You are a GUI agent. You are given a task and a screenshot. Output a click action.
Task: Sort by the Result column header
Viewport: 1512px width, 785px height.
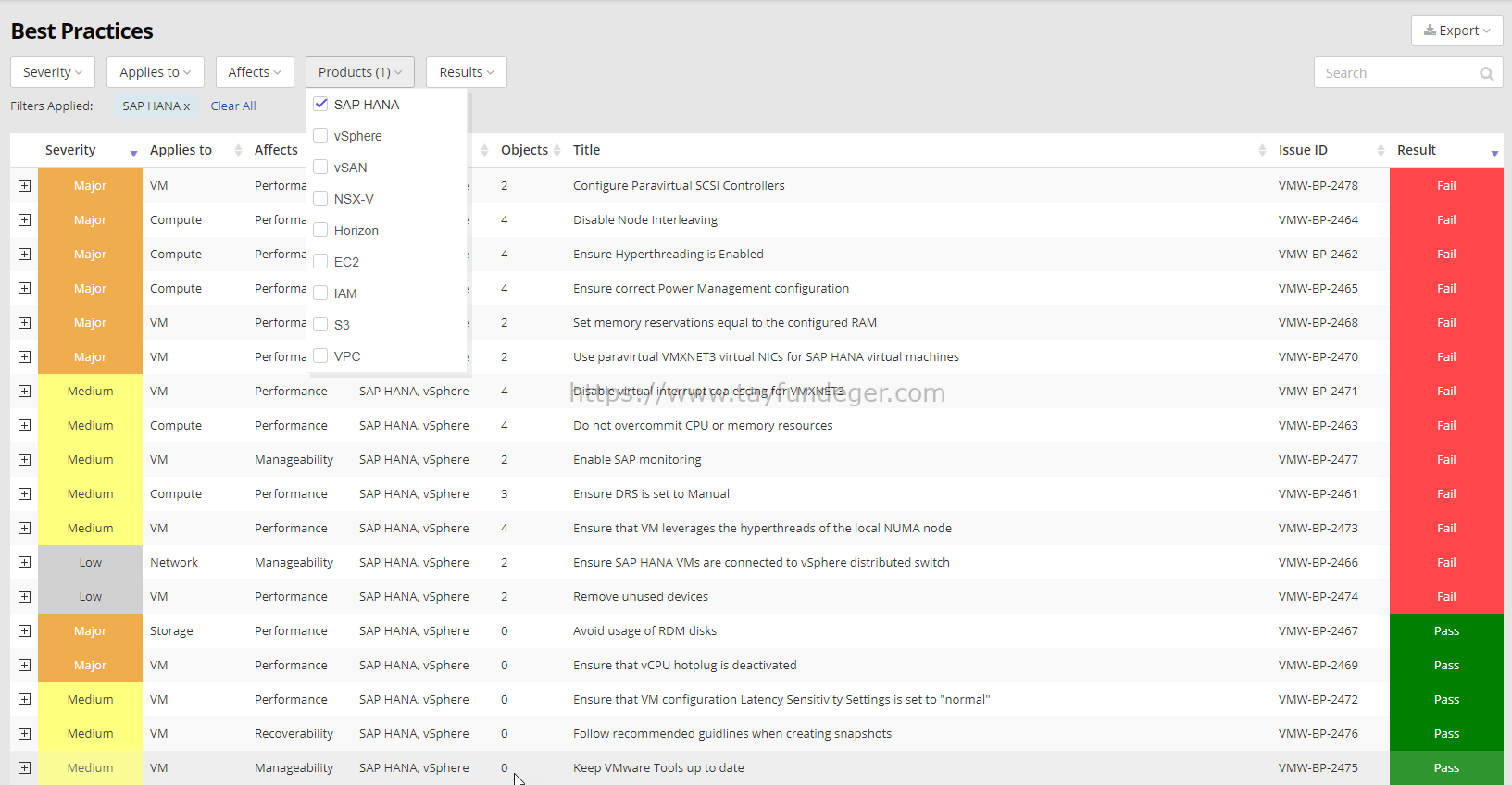[1417, 150]
